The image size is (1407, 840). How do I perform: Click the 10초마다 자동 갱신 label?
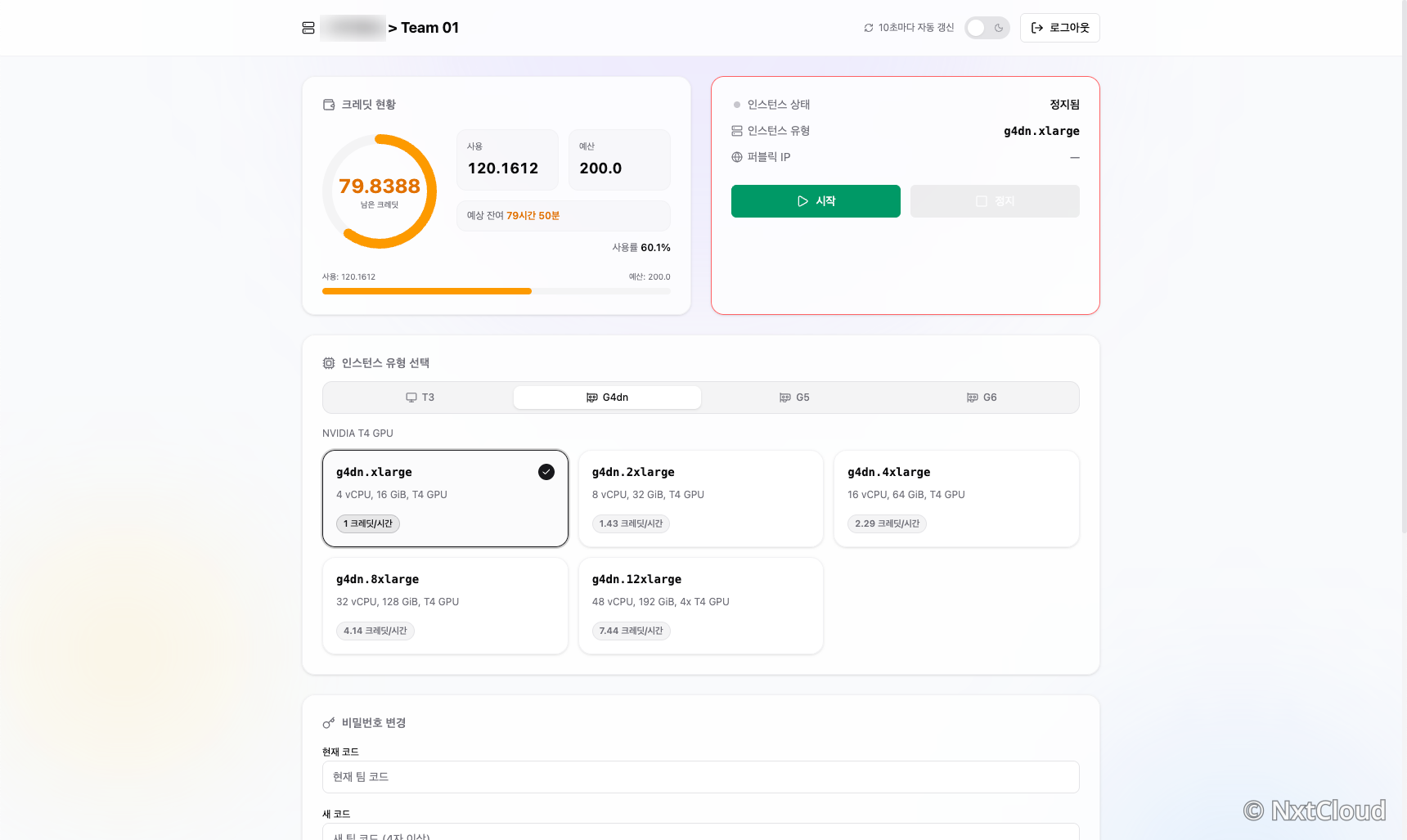pos(916,28)
